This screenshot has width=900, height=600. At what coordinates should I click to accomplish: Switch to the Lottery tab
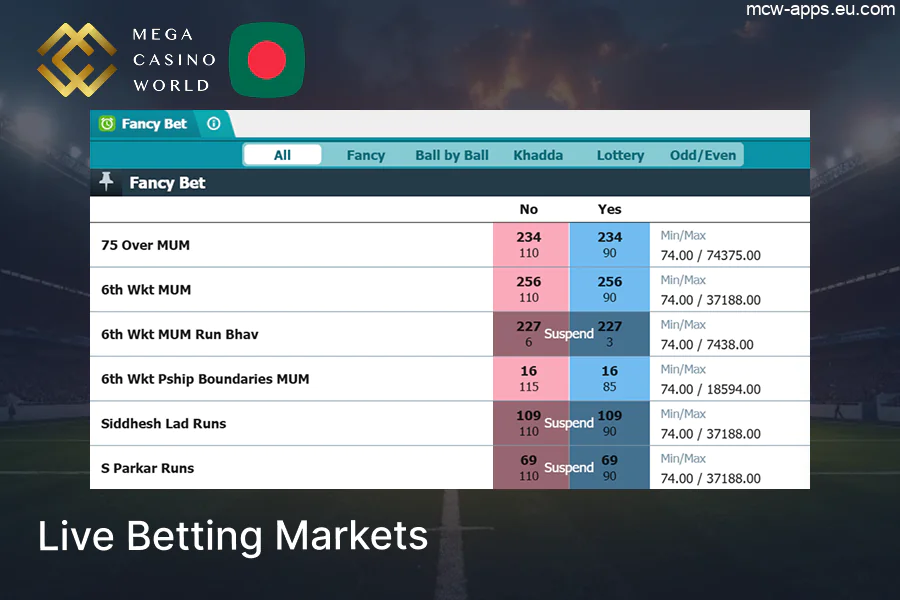[620, 155]
